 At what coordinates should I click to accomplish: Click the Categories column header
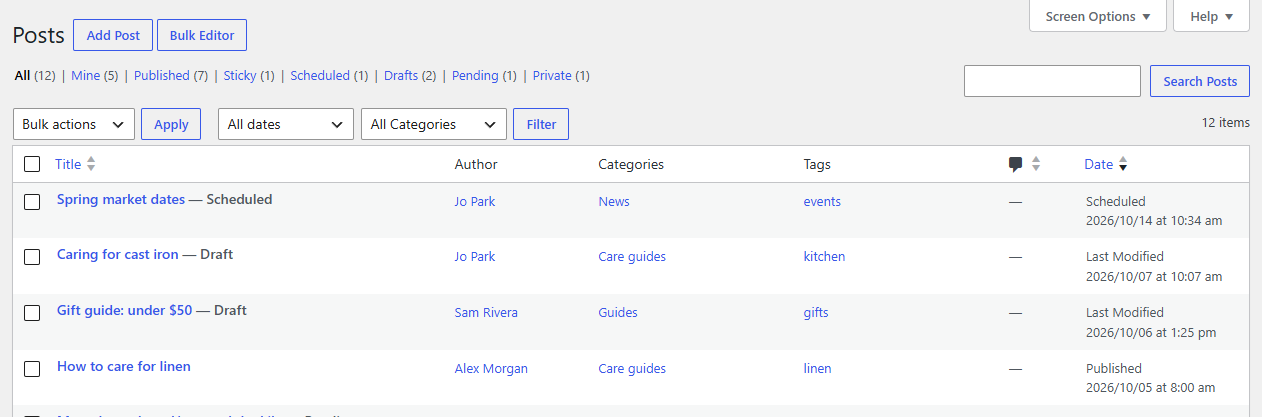click(631, 164)
